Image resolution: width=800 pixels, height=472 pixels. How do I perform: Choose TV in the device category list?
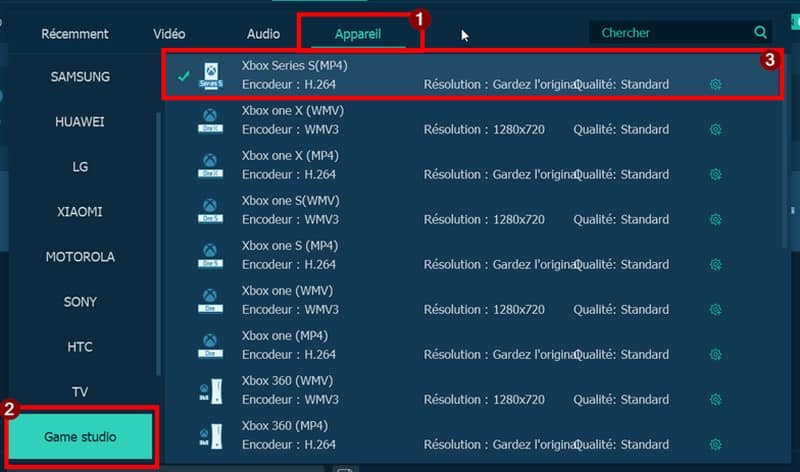coord(80,392)
